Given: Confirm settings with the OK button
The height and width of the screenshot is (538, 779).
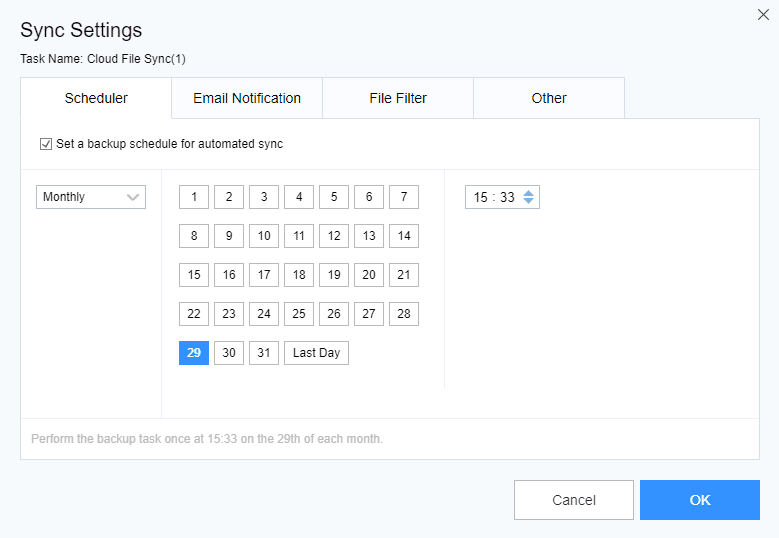Looking at the screenshot, I should click(x=700, y=500).
